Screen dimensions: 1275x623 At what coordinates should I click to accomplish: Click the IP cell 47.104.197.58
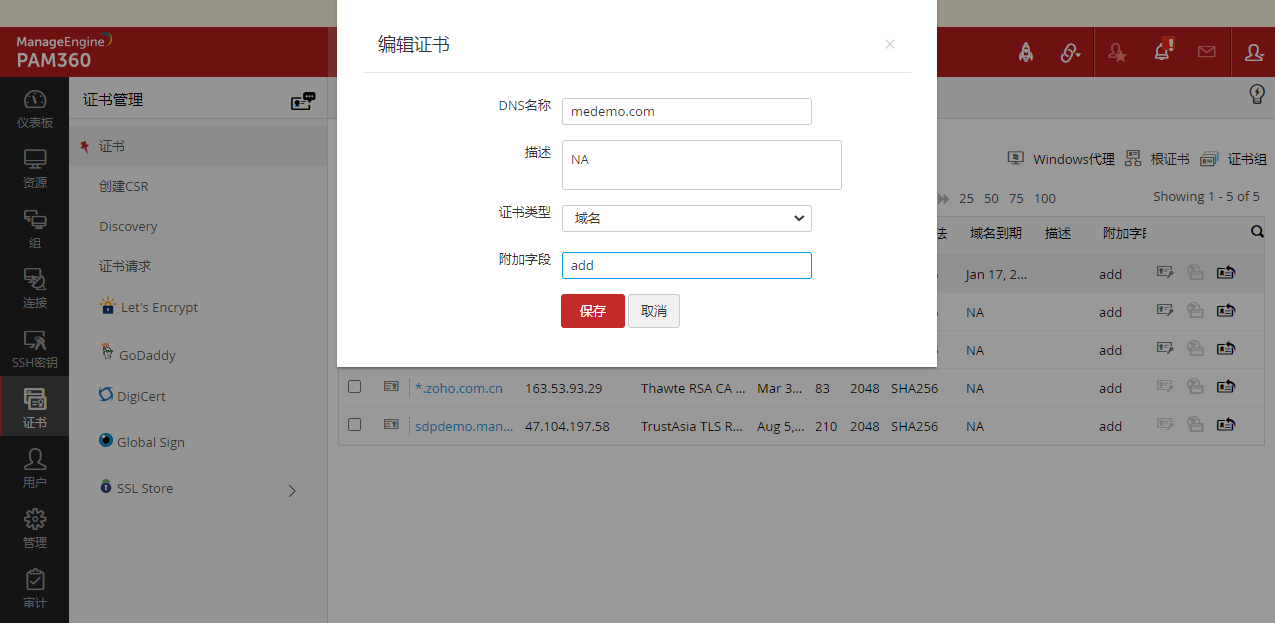567,426
